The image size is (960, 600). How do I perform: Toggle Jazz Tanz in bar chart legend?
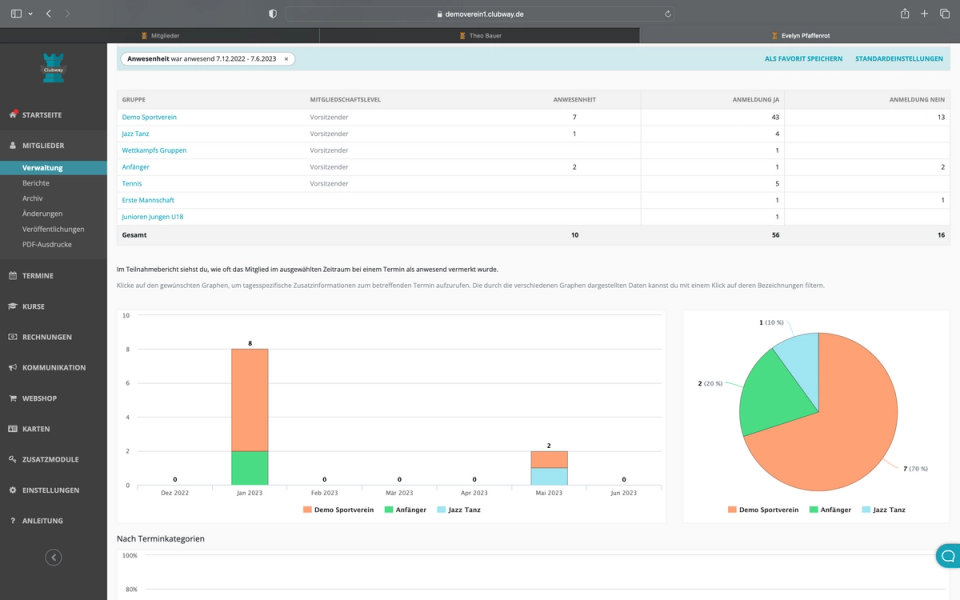459,509
